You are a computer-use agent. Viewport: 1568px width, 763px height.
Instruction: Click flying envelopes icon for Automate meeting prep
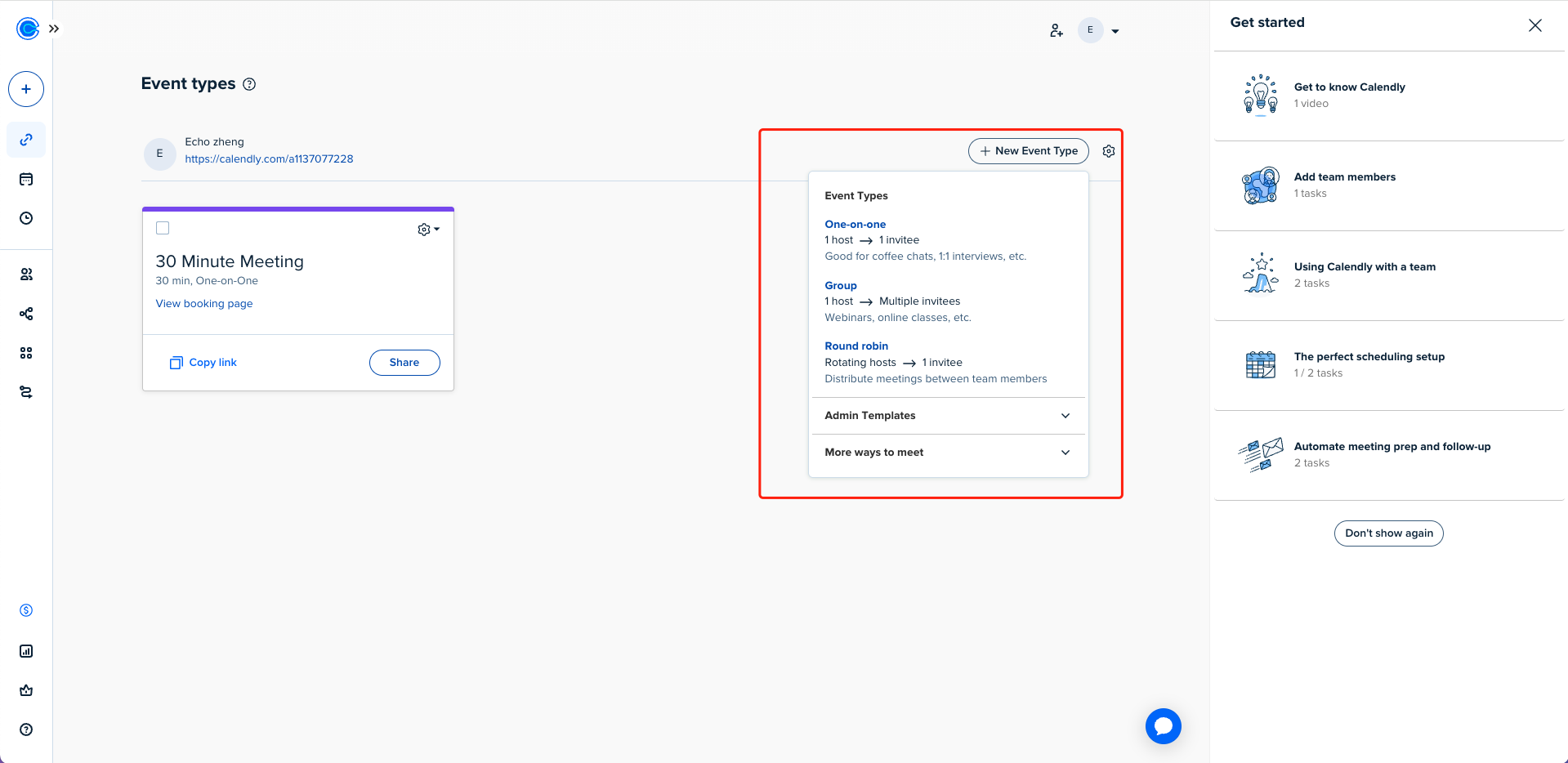point(1261,455)
